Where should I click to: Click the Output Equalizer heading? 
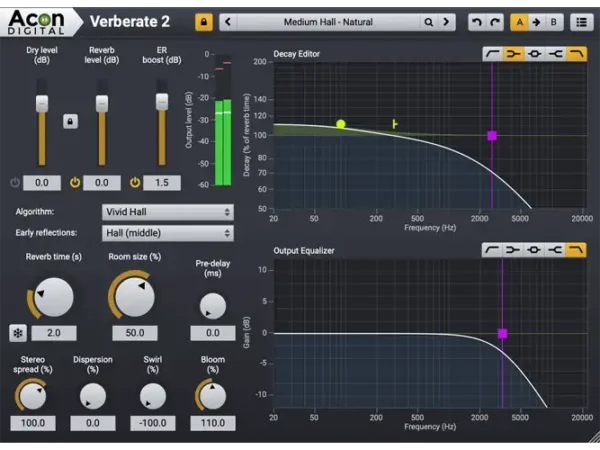(304, 251)
